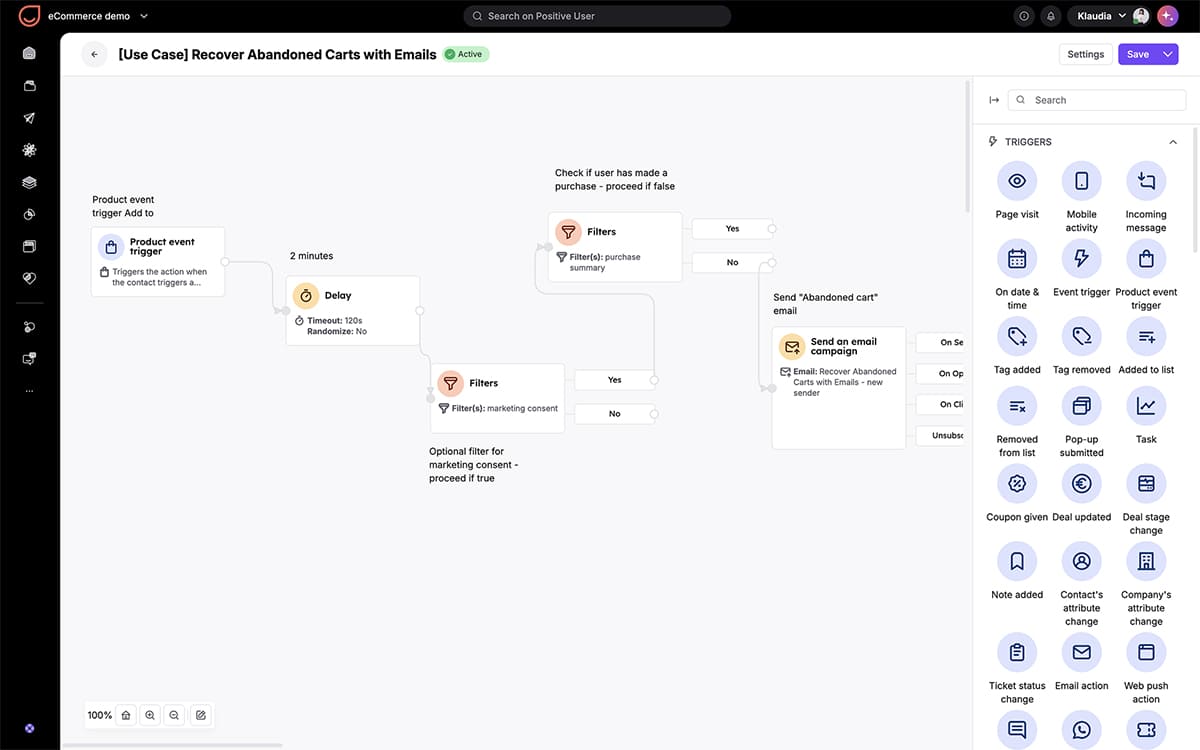Select the Added to list trigger
1200x750 pixels.
(x=1146, y=337)
